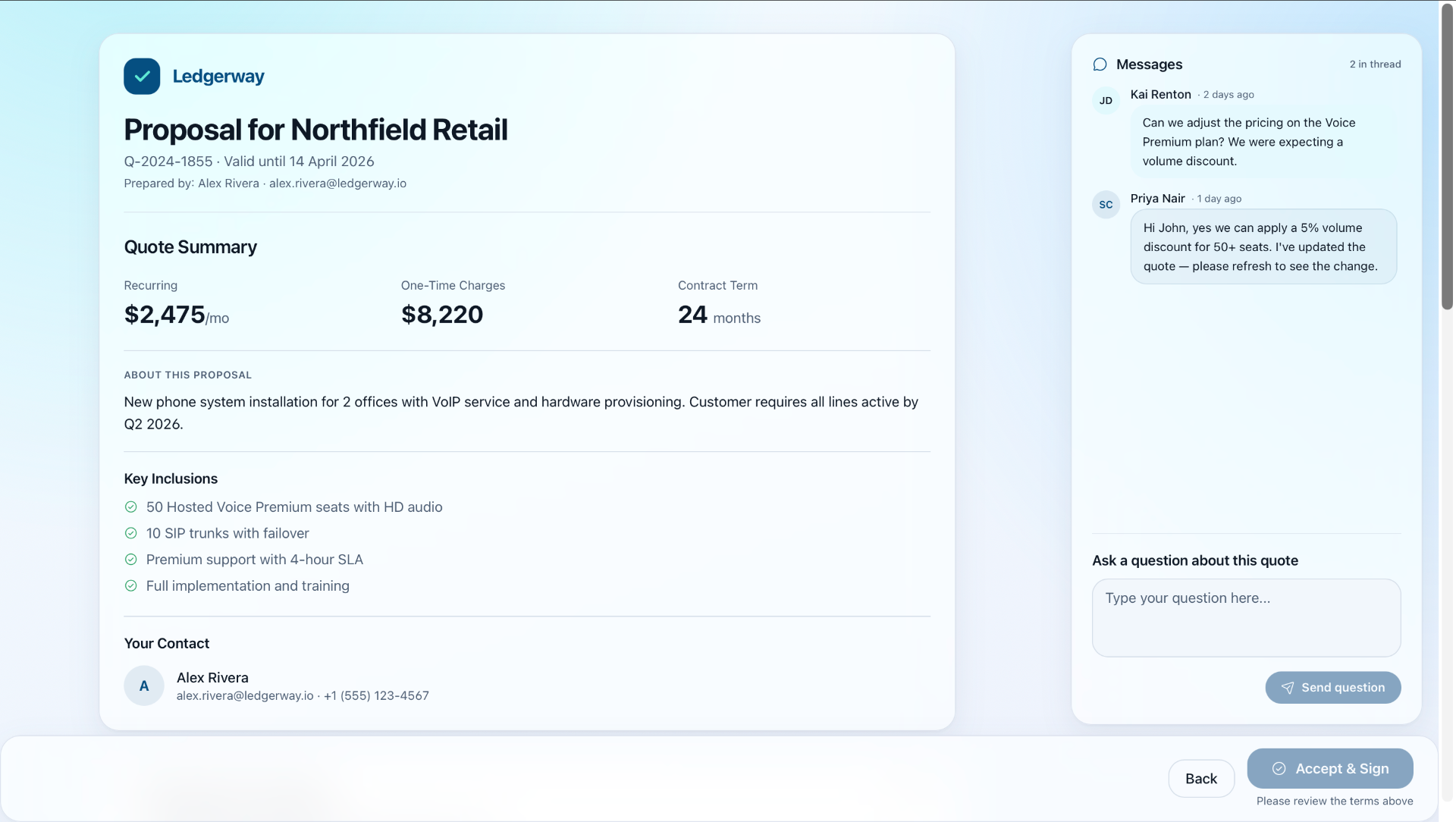The height and width of the screenshot is (822, 1456).
Task: Click the Send question button
Action: tap(1332, 687)
